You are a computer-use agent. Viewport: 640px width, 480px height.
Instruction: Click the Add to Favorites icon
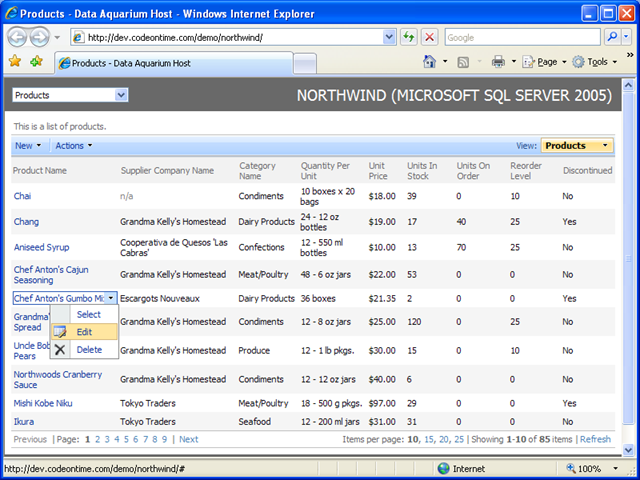37,62
